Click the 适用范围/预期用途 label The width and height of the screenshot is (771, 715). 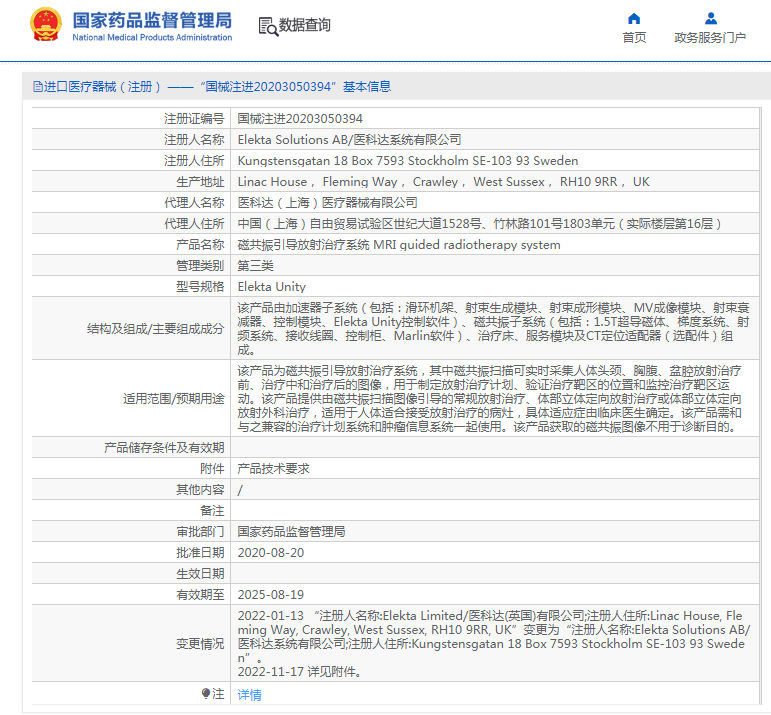174,399
